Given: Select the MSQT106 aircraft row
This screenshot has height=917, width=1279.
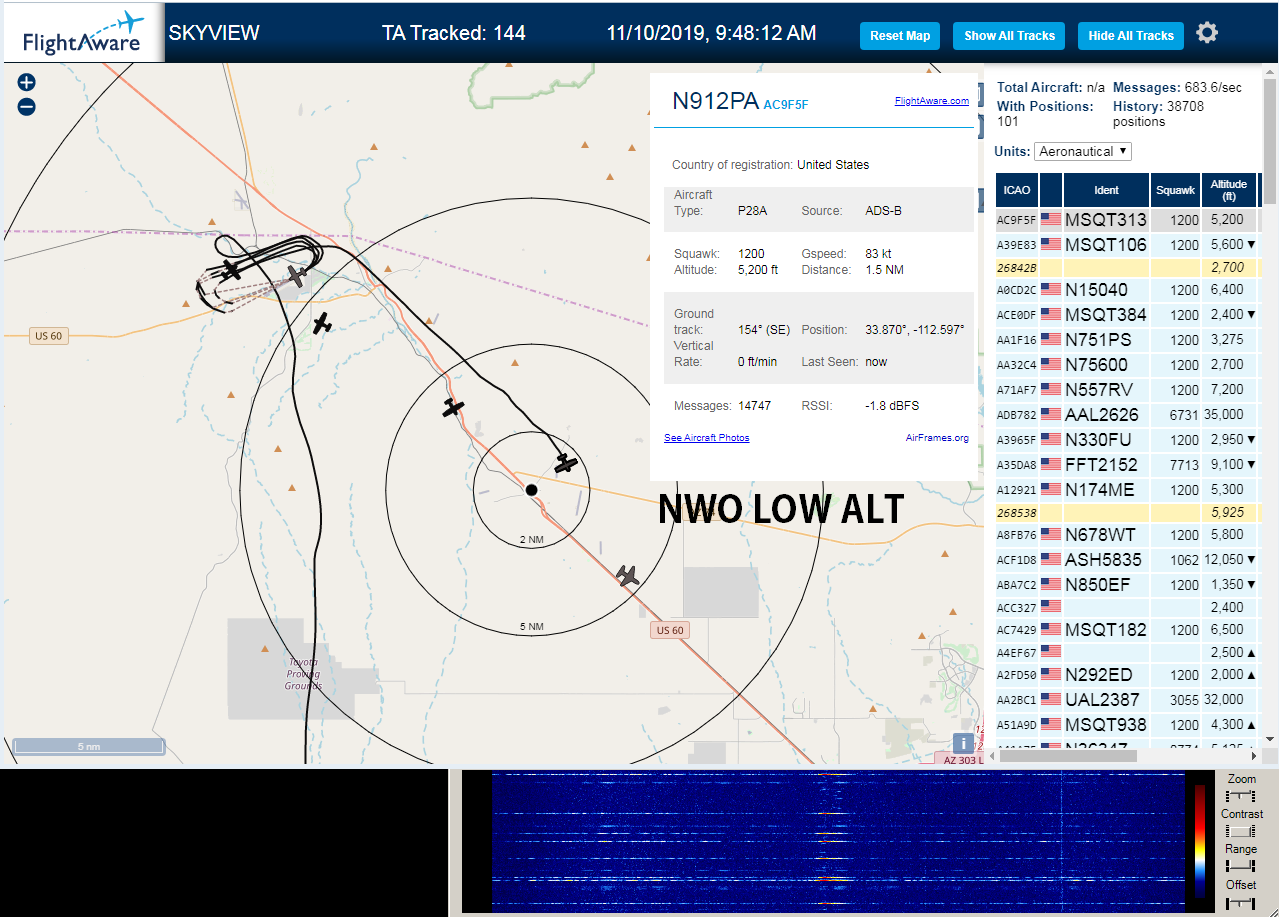Looking at the screenshot, I should click(x=1128, y=244).
